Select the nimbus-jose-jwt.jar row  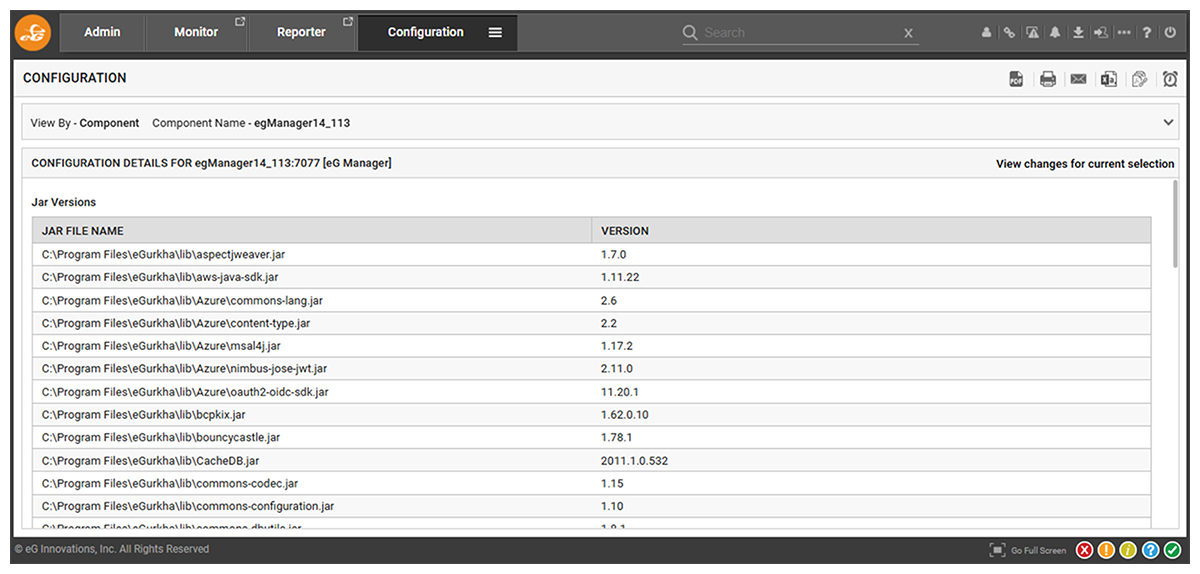592,369
